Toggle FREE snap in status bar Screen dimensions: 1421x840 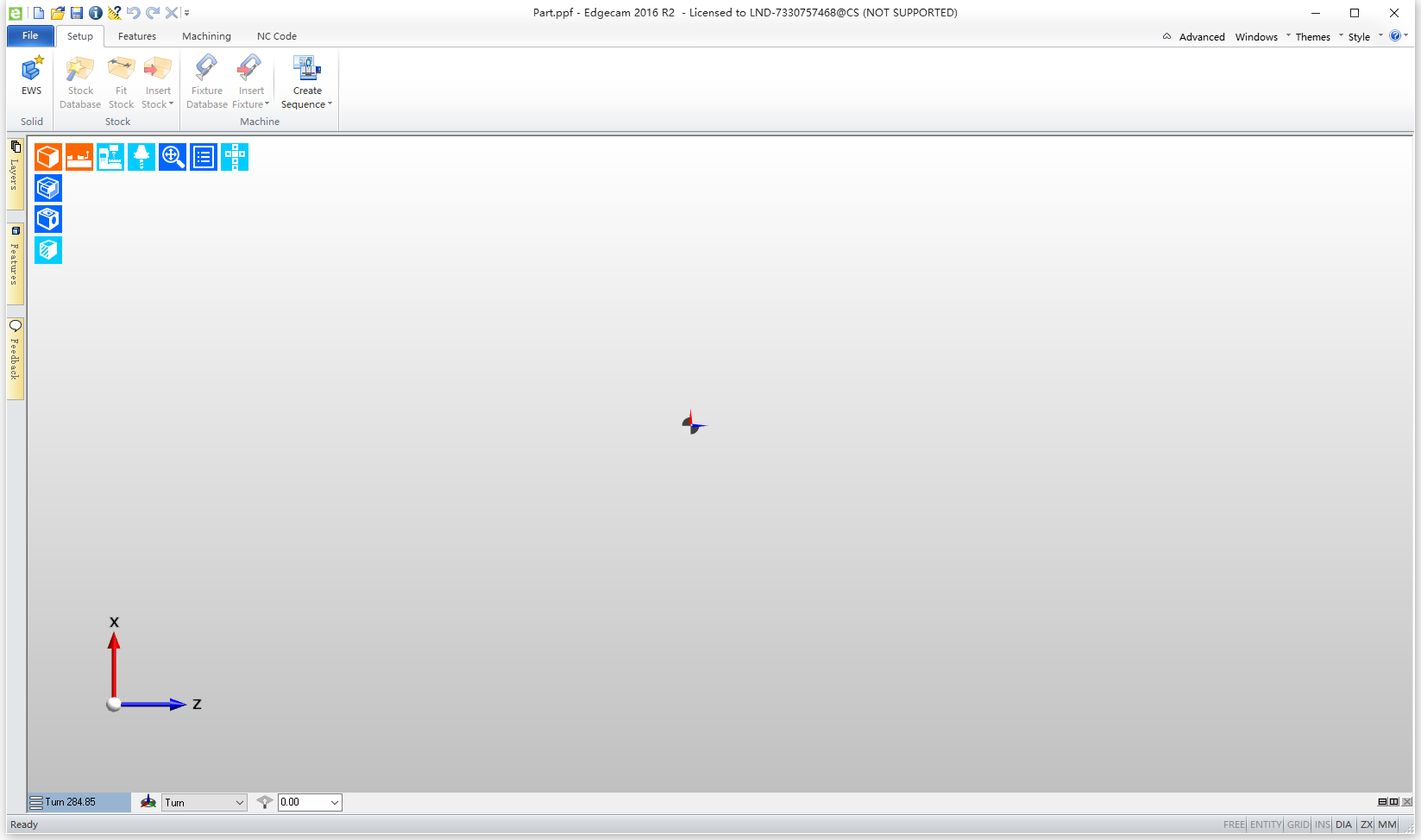pyautogui.click(x=1234, y=825)
